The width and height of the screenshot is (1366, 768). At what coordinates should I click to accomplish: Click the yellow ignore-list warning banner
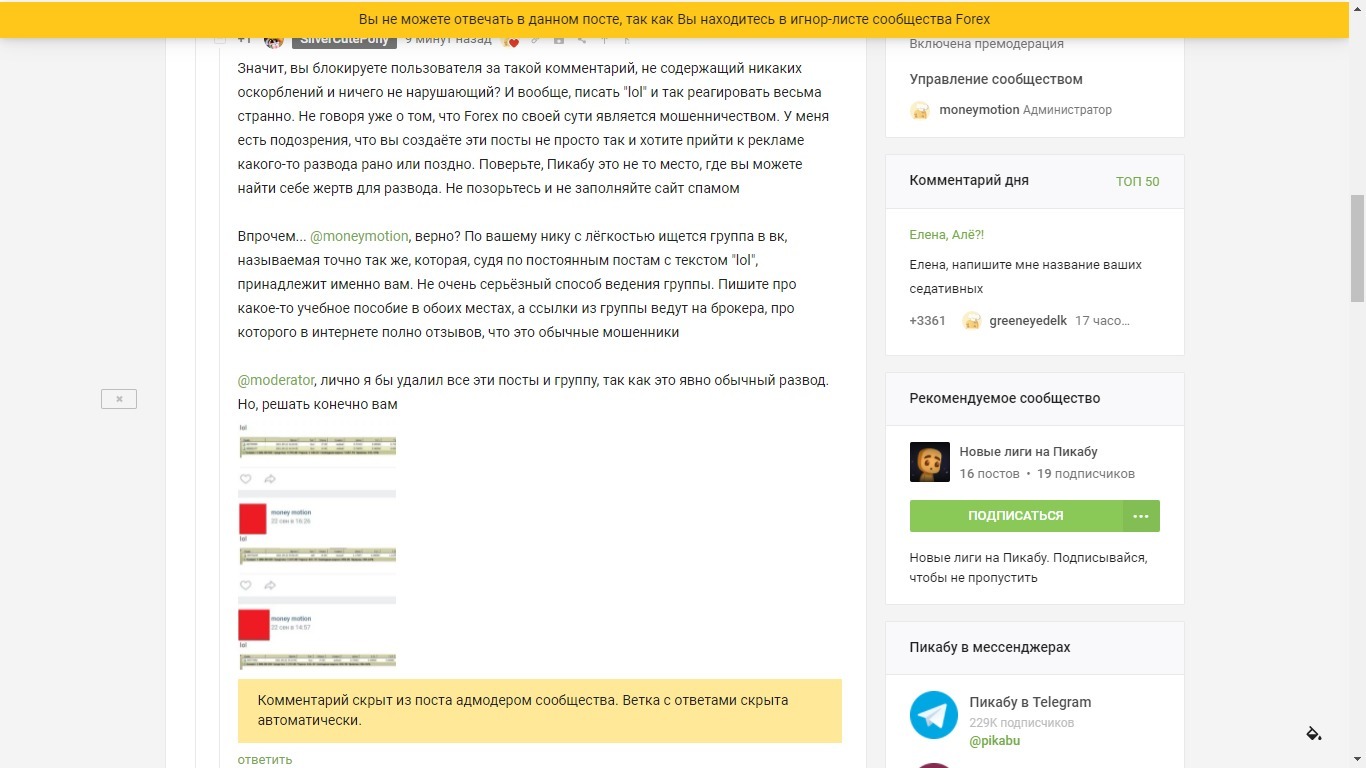click(675, 19)
